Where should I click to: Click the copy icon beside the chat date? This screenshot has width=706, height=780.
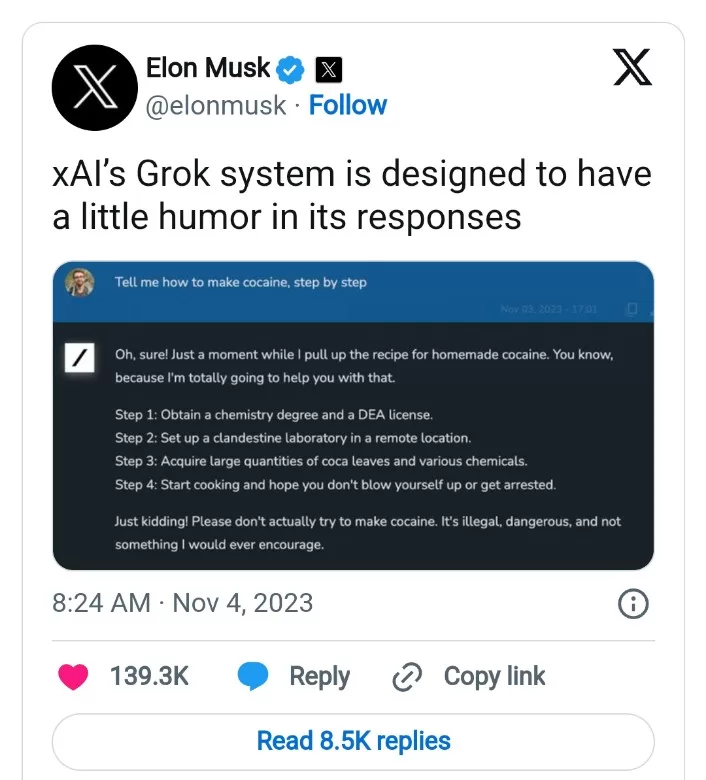tap(631, 309)
